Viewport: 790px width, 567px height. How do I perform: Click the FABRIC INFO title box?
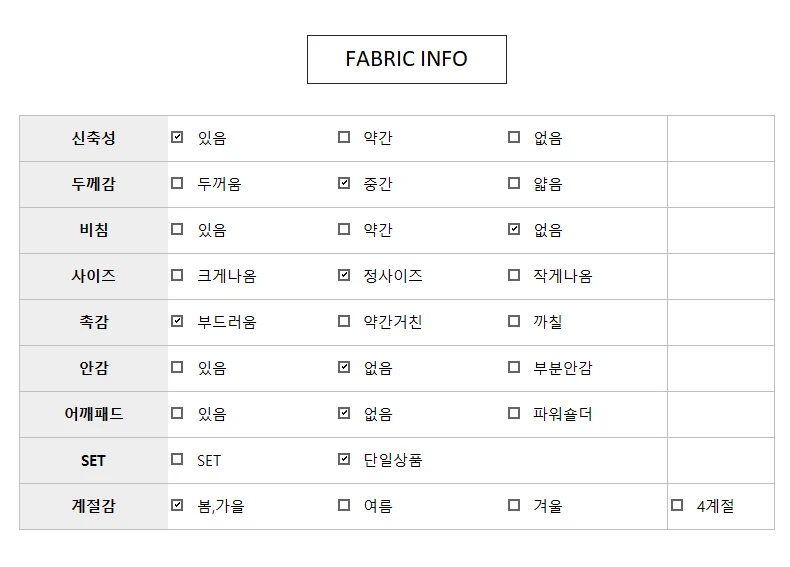click(x=407, y=59)
